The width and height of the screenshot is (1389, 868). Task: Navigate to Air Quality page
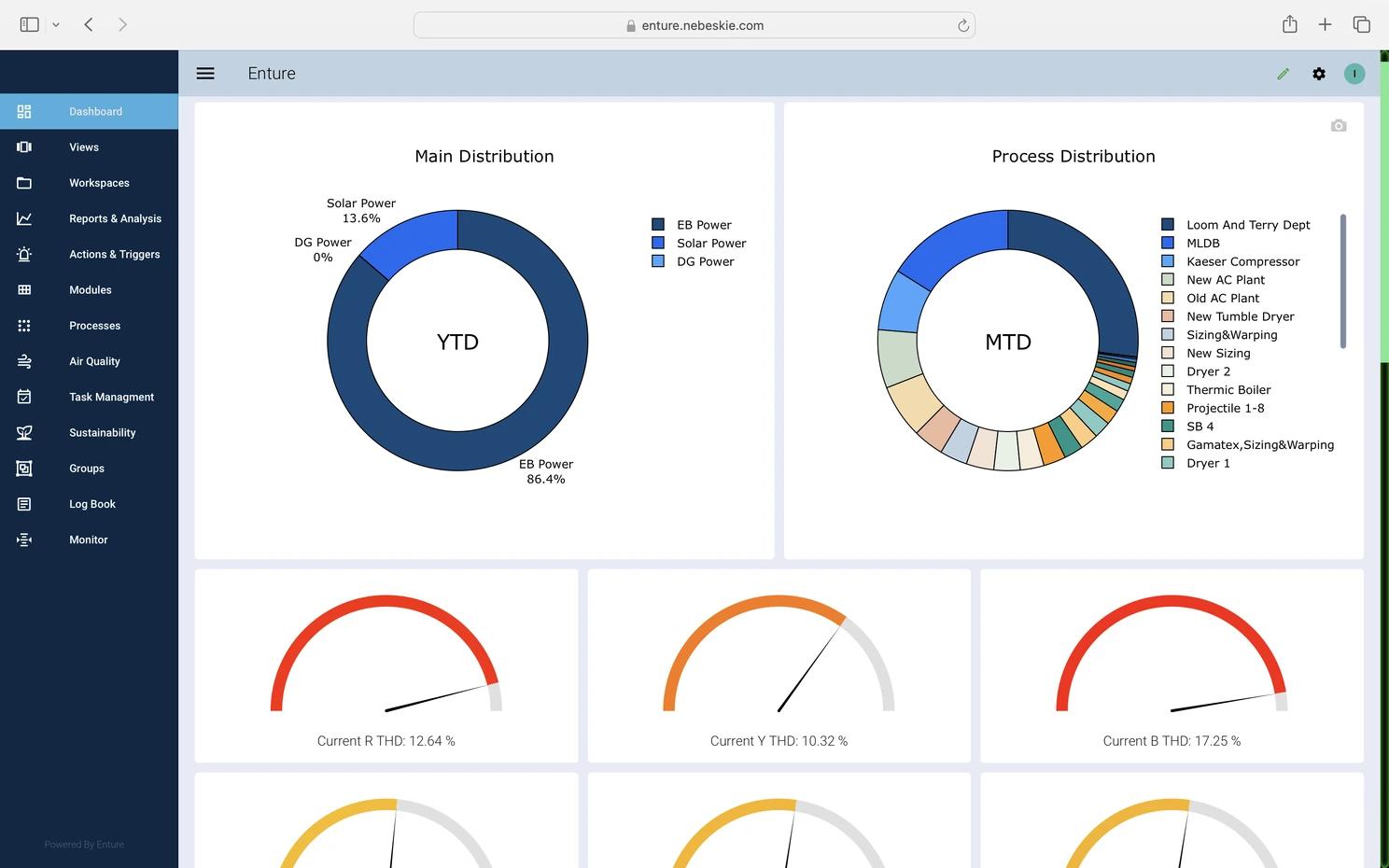click(89, 361)
